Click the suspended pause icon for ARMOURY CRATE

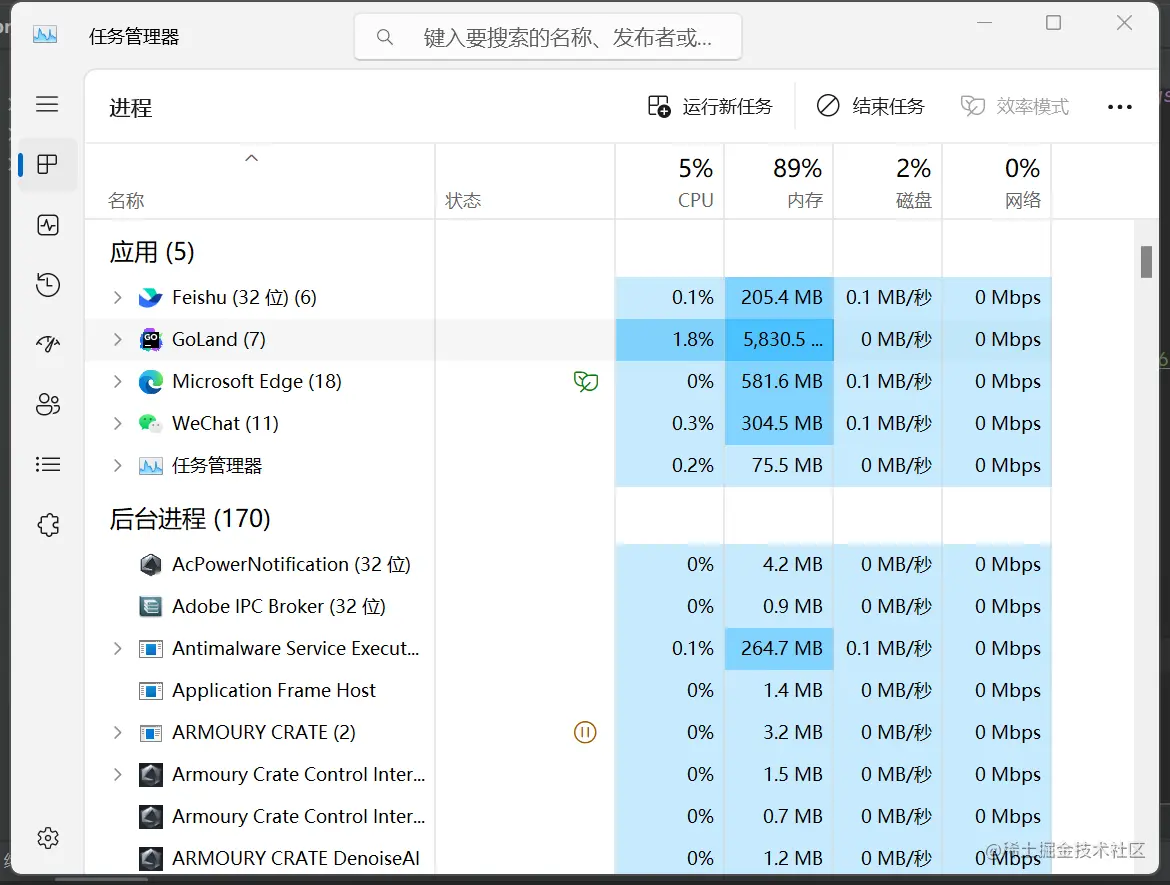(x=585, y=732)
